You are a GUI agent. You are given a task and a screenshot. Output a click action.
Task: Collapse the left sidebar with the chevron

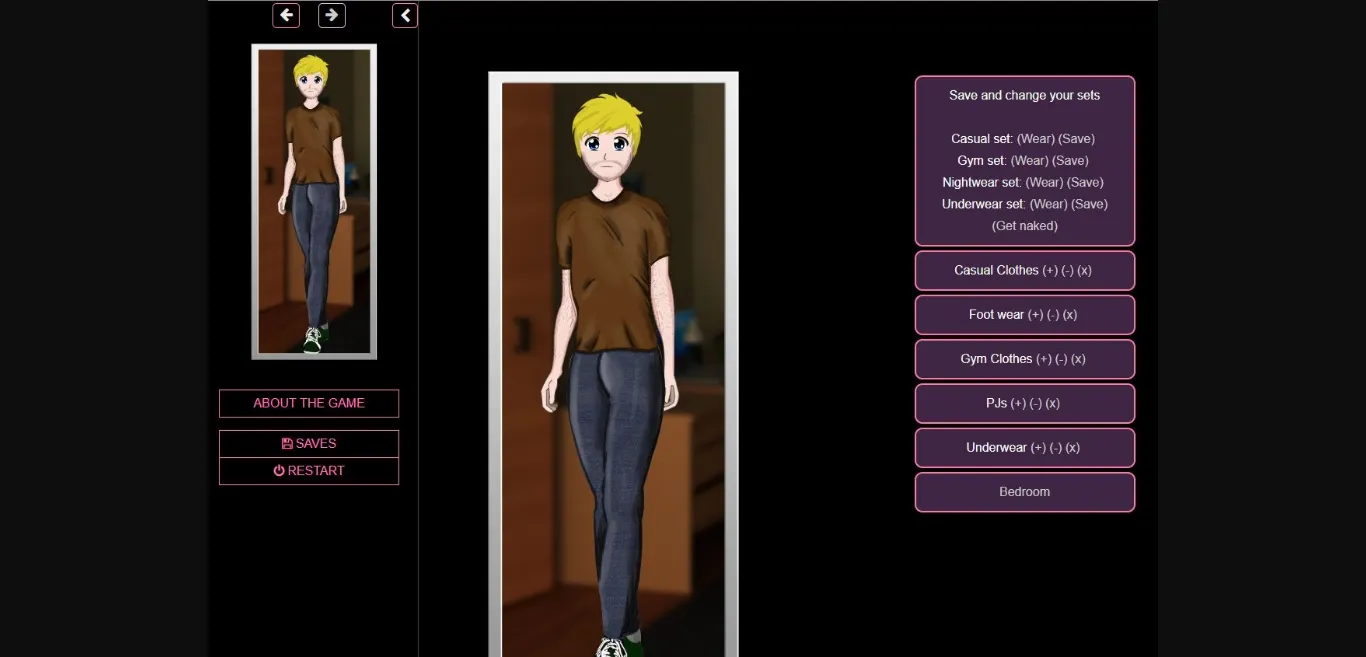click(405, 15)
